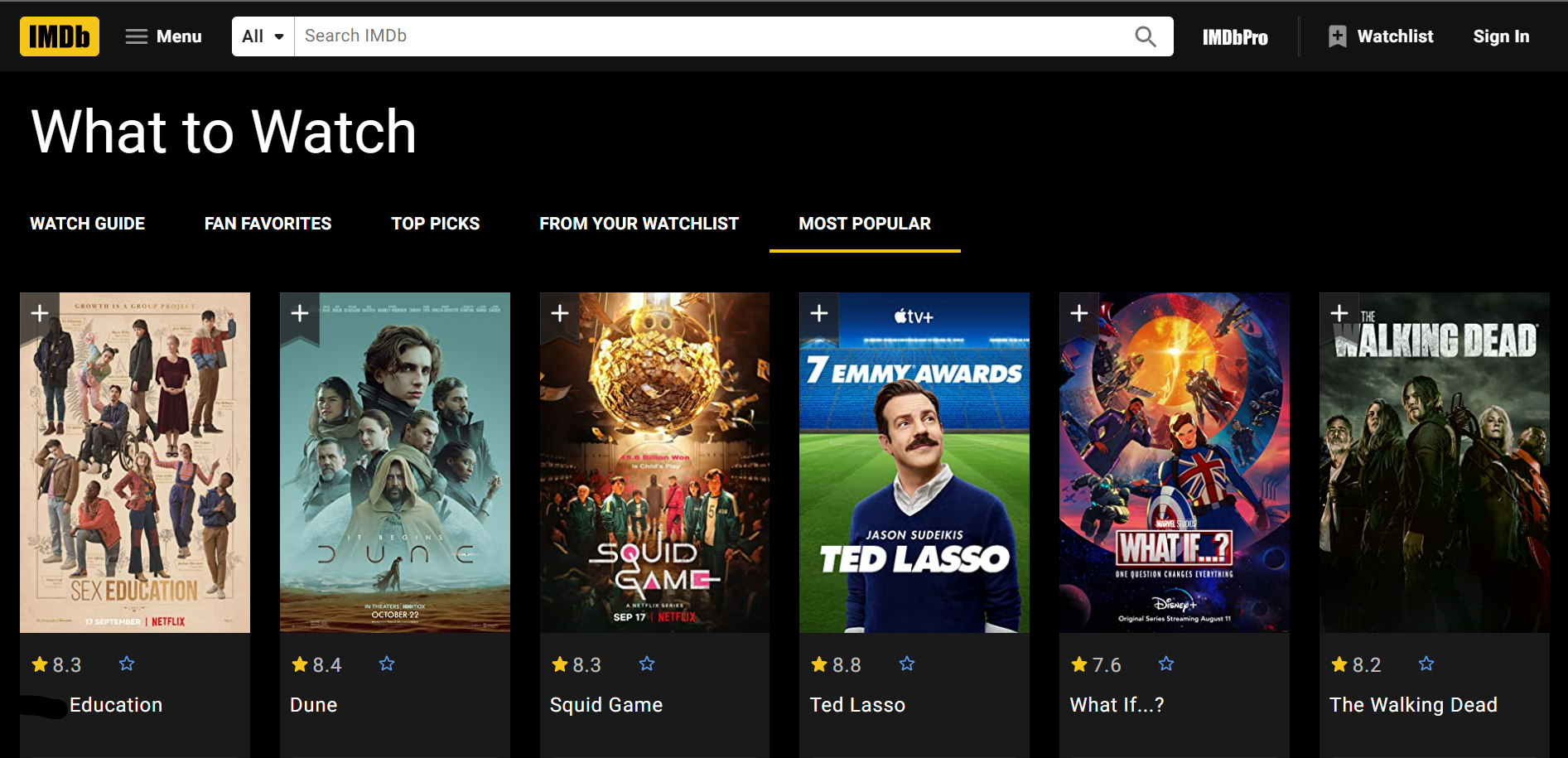Screen dimensions: 1568x758
Task: Rate Dune with the blue star
Action: click(x=387, y=664)
